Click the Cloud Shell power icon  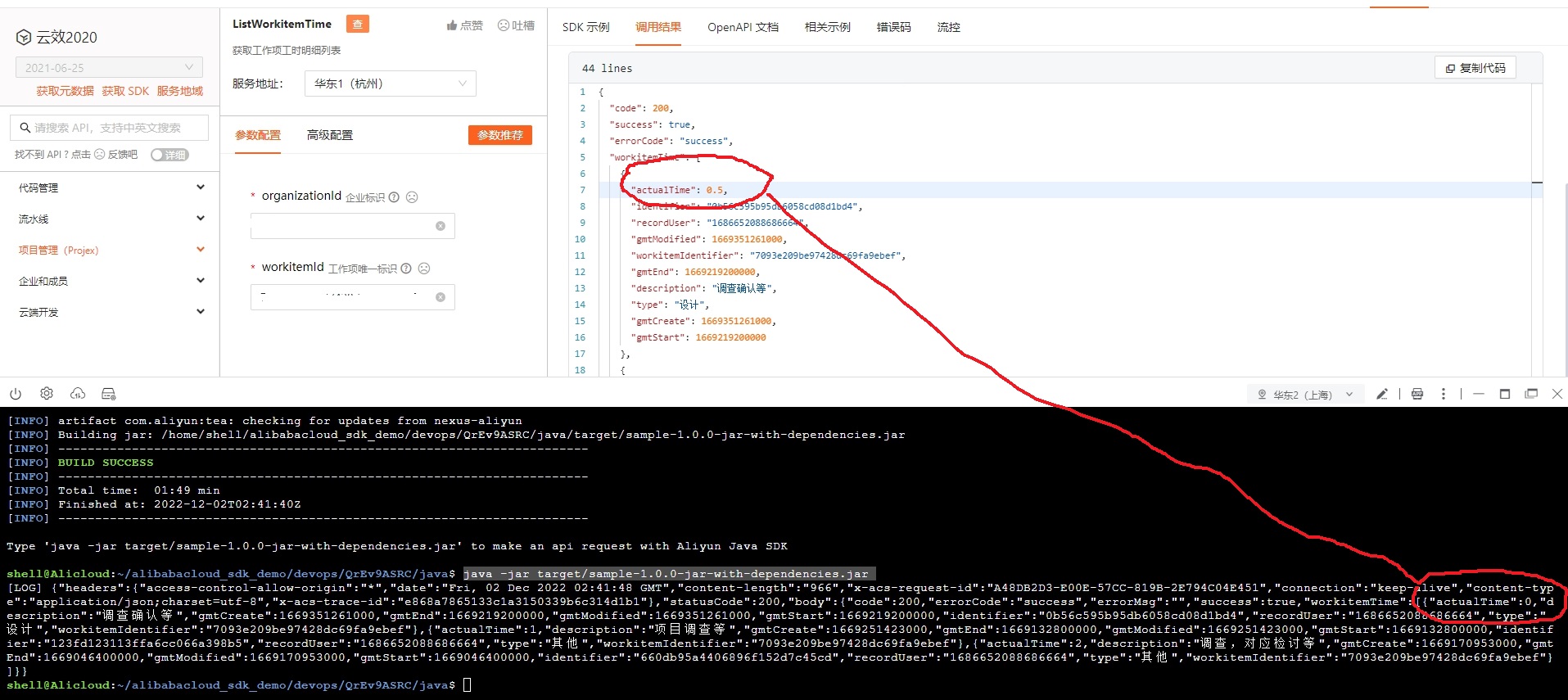(16, 394)
